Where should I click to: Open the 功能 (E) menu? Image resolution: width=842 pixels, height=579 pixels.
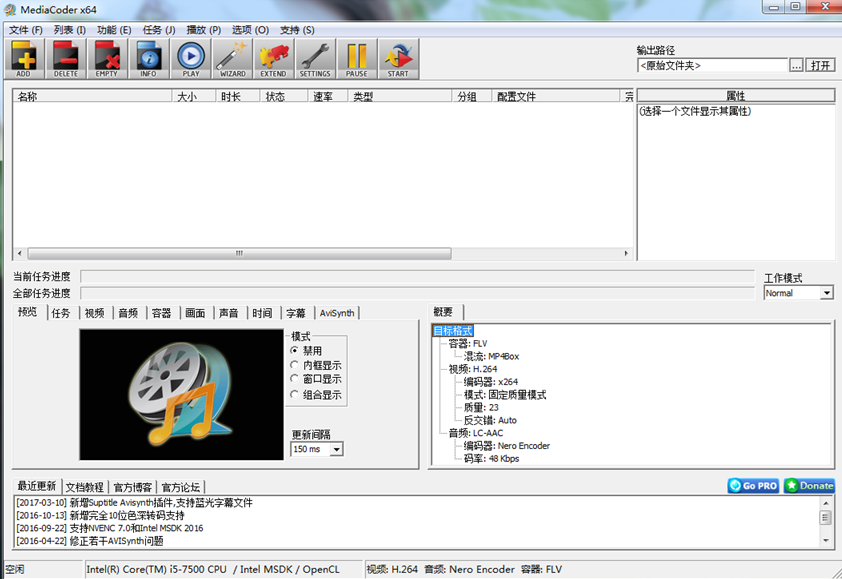(x=113, y=30)
